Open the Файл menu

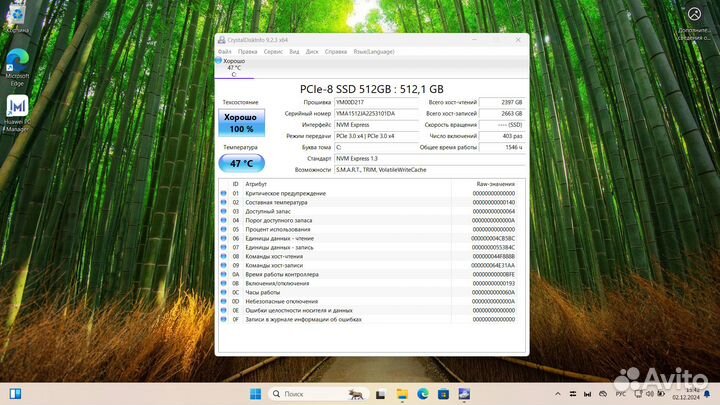[x=225, y=52]
